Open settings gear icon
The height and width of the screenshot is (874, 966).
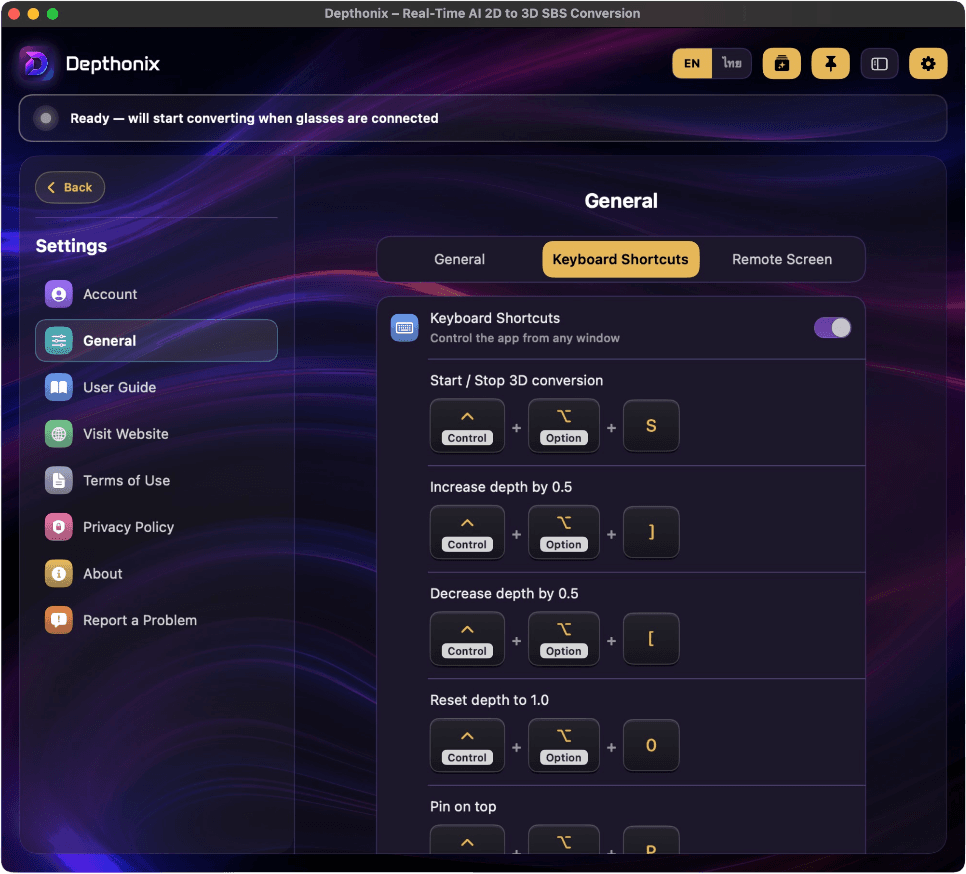(x=928, y=63)
